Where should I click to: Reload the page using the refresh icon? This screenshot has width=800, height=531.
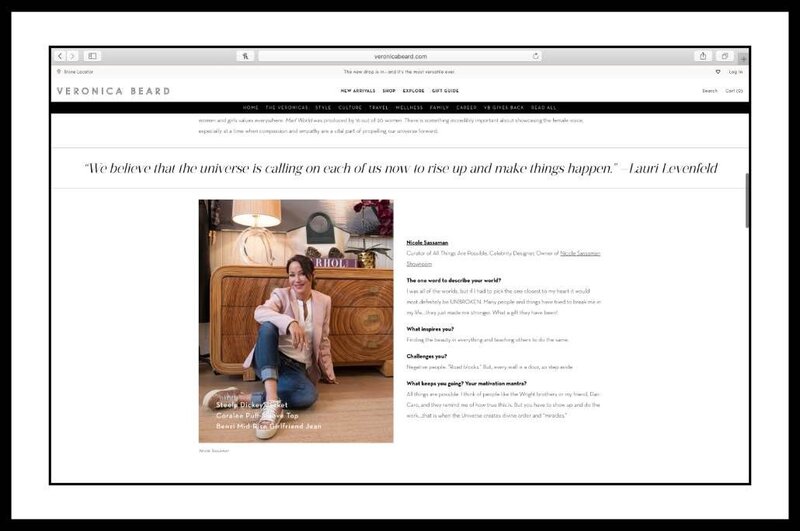(x=536, y=56)
